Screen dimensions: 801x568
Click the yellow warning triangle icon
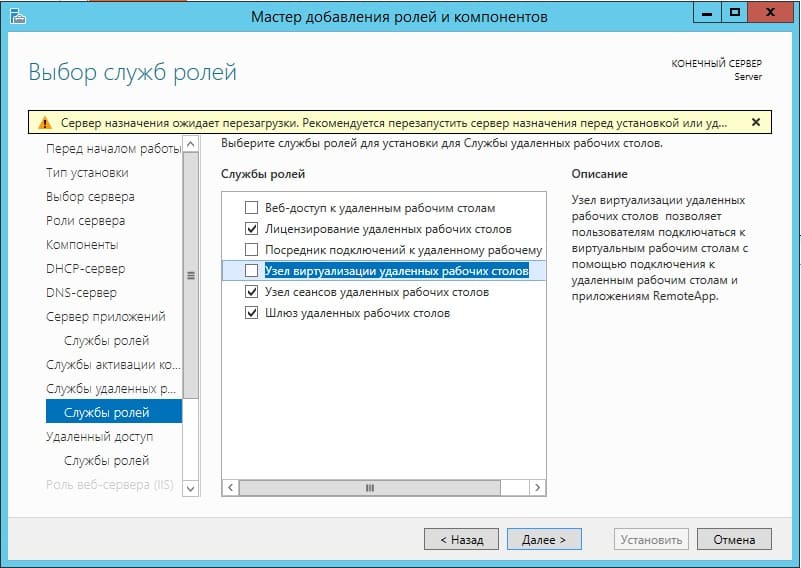click(45, 123)
